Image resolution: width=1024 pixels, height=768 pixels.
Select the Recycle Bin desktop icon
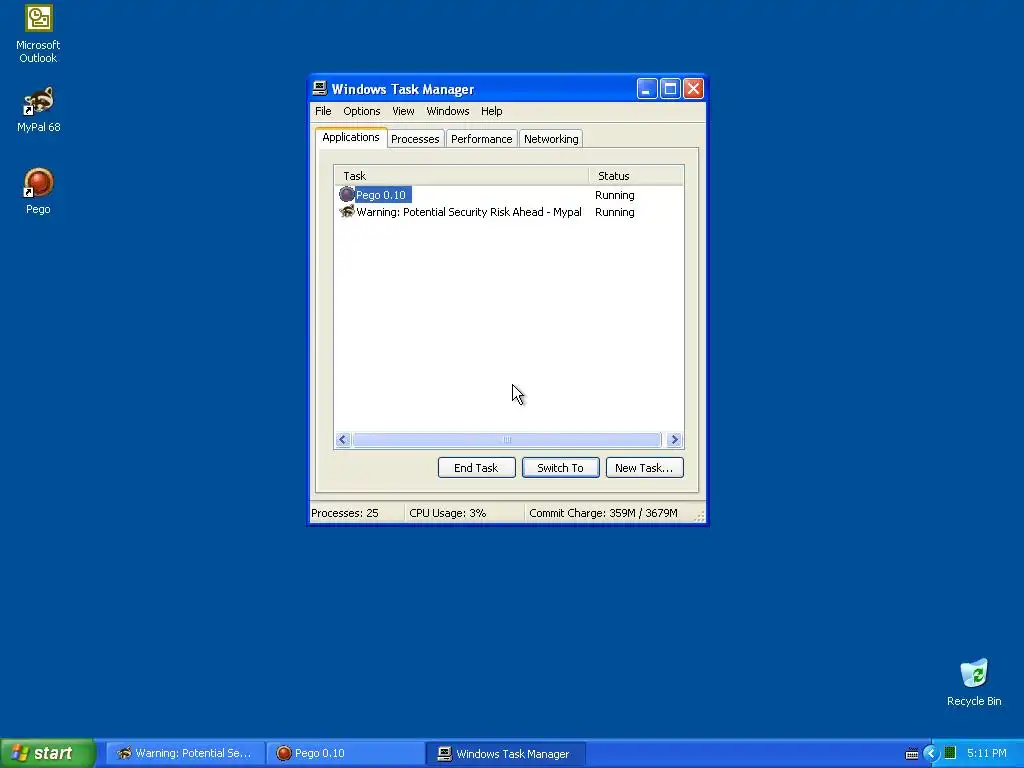point(974,682)
